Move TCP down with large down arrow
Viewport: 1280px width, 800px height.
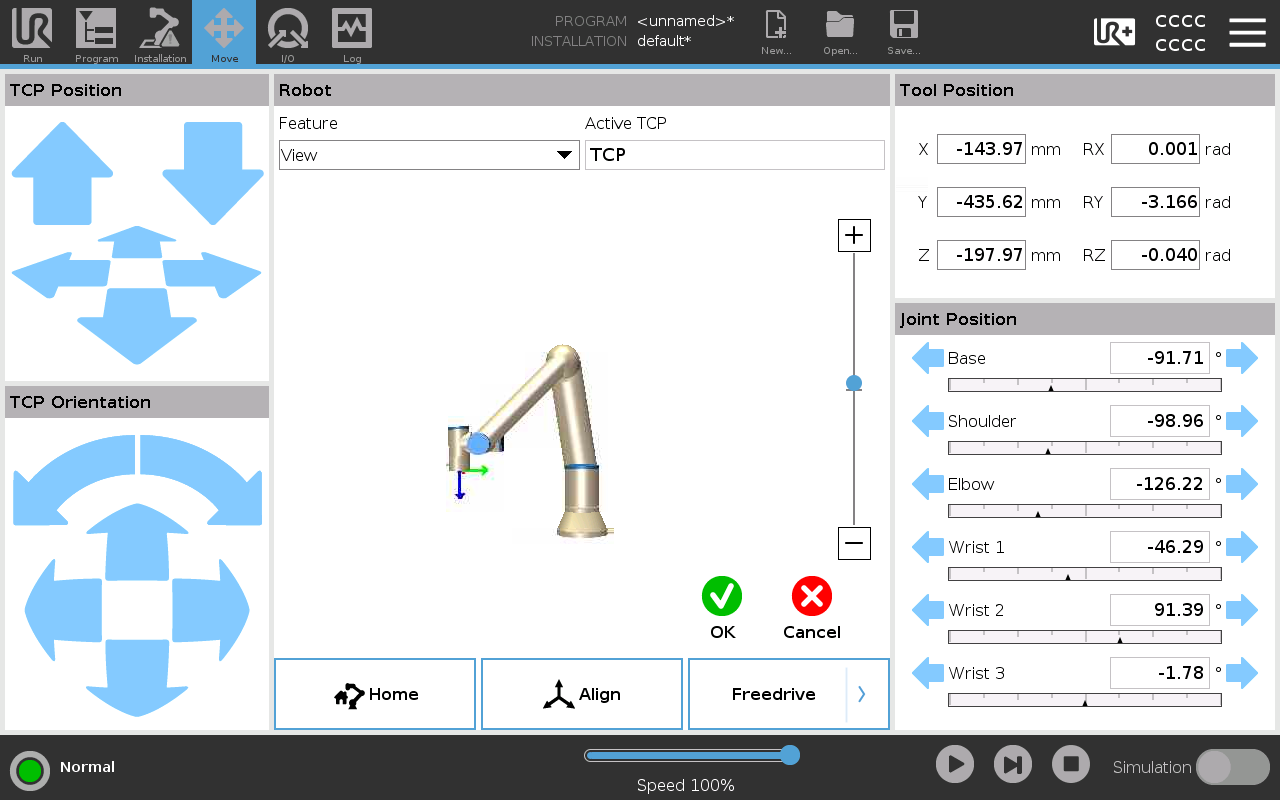212,173
